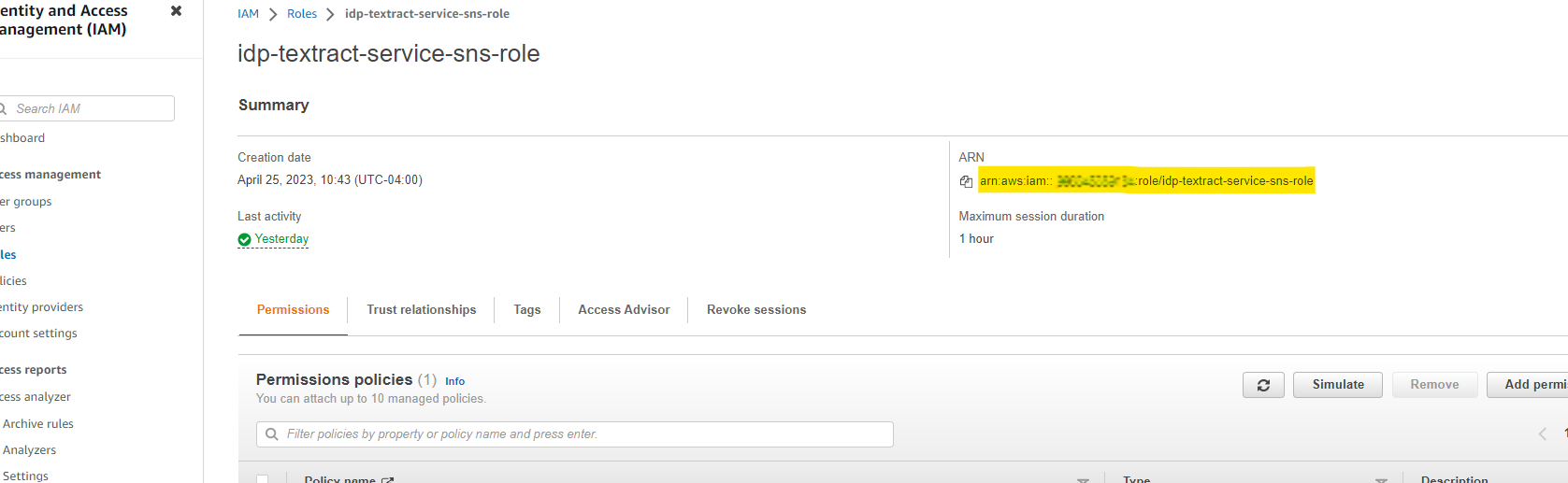The height and width of the screenshot is (483, 1568).
Task: Go to previous policies page arrow
Action: click(1542, 433)
